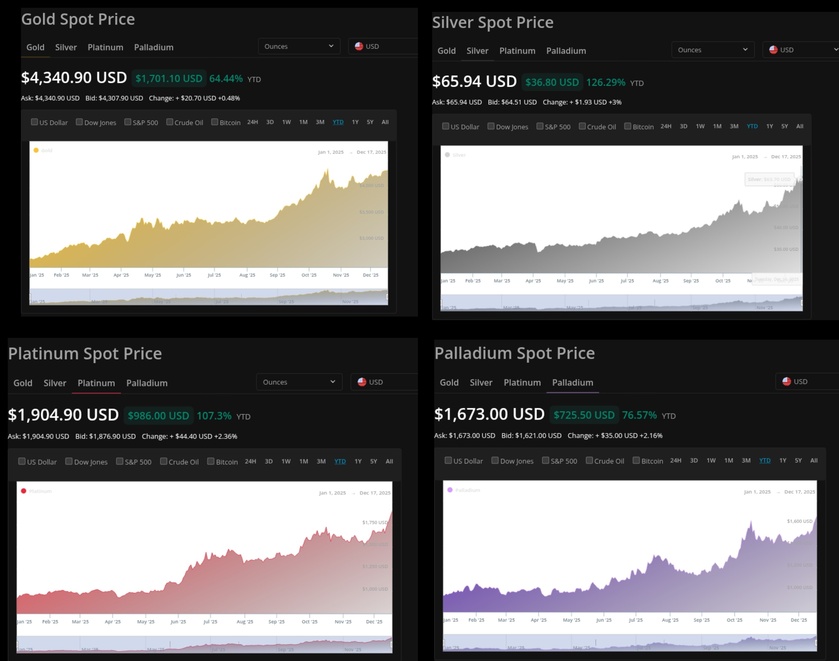
Task: Open the Ounces dropdown in the Gold panel
Action: pos(299,46)
